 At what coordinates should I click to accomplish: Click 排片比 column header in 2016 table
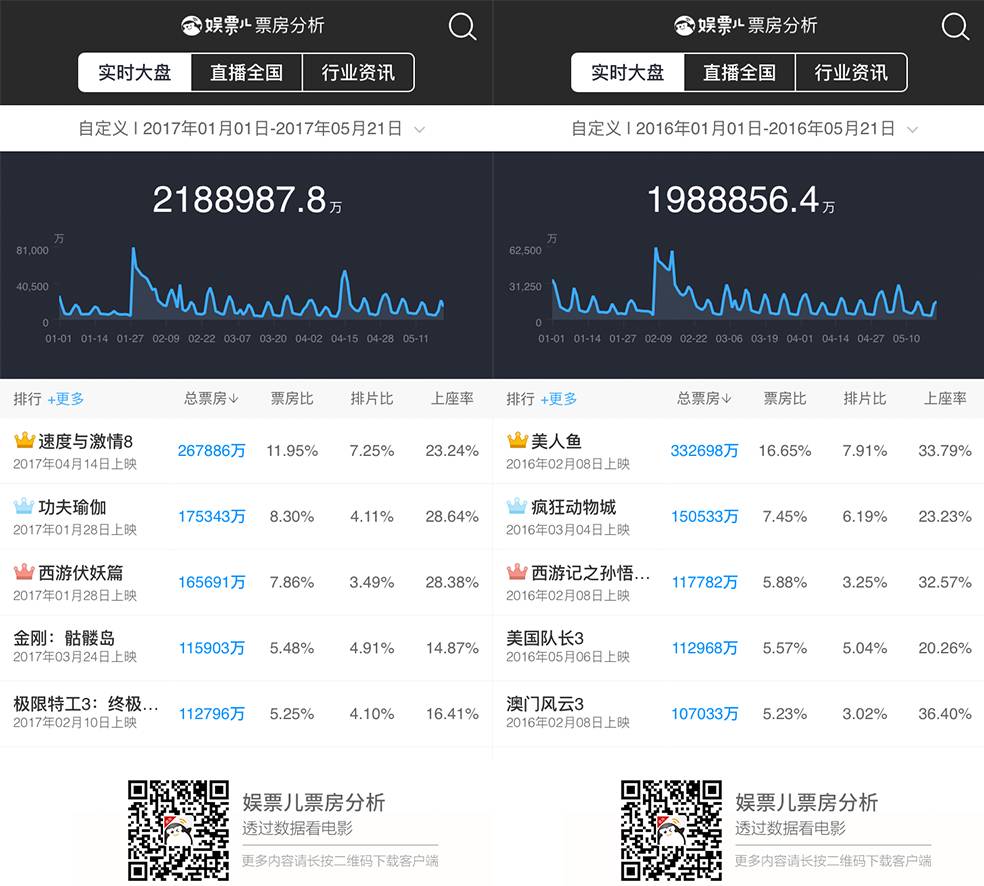pyautogui.click(x=865, y=398)
